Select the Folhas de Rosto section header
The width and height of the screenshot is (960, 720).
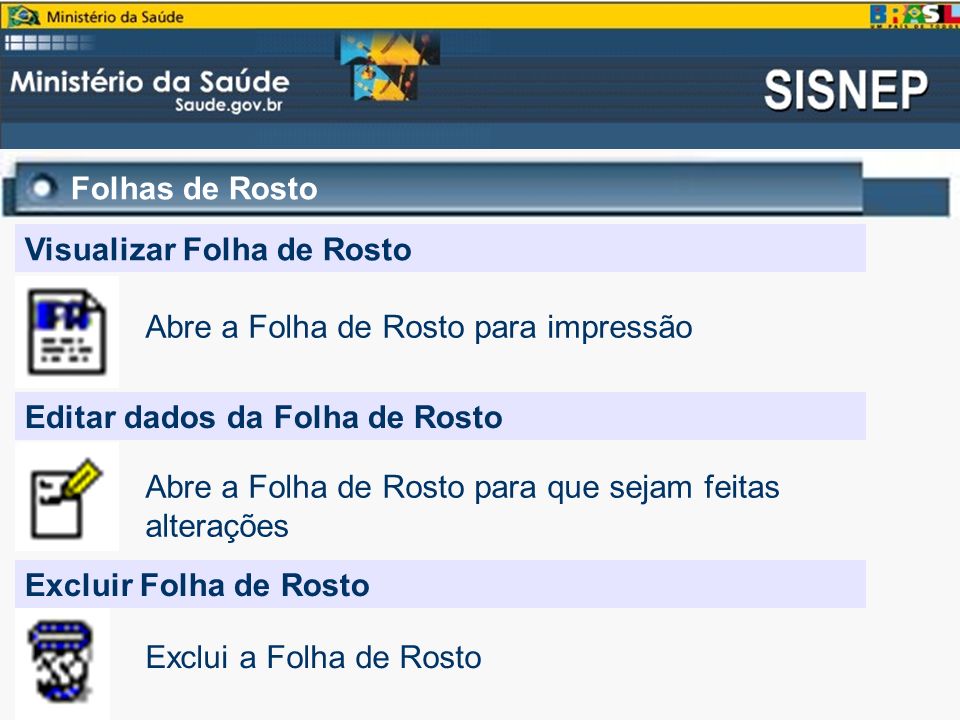[x=194, y=189]
